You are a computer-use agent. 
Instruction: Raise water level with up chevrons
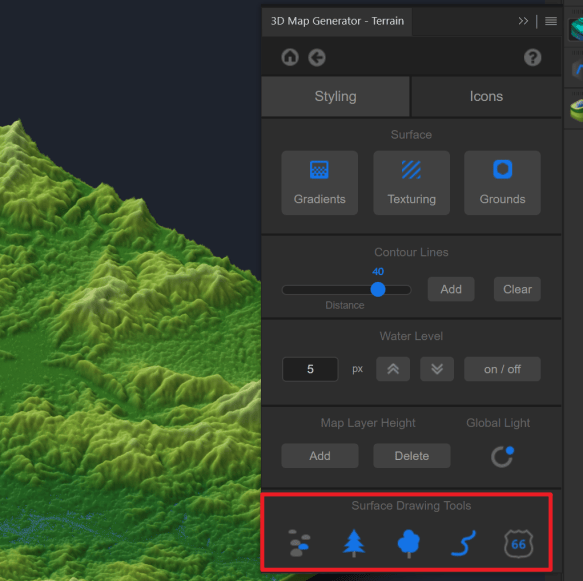[x=393, y=369]
